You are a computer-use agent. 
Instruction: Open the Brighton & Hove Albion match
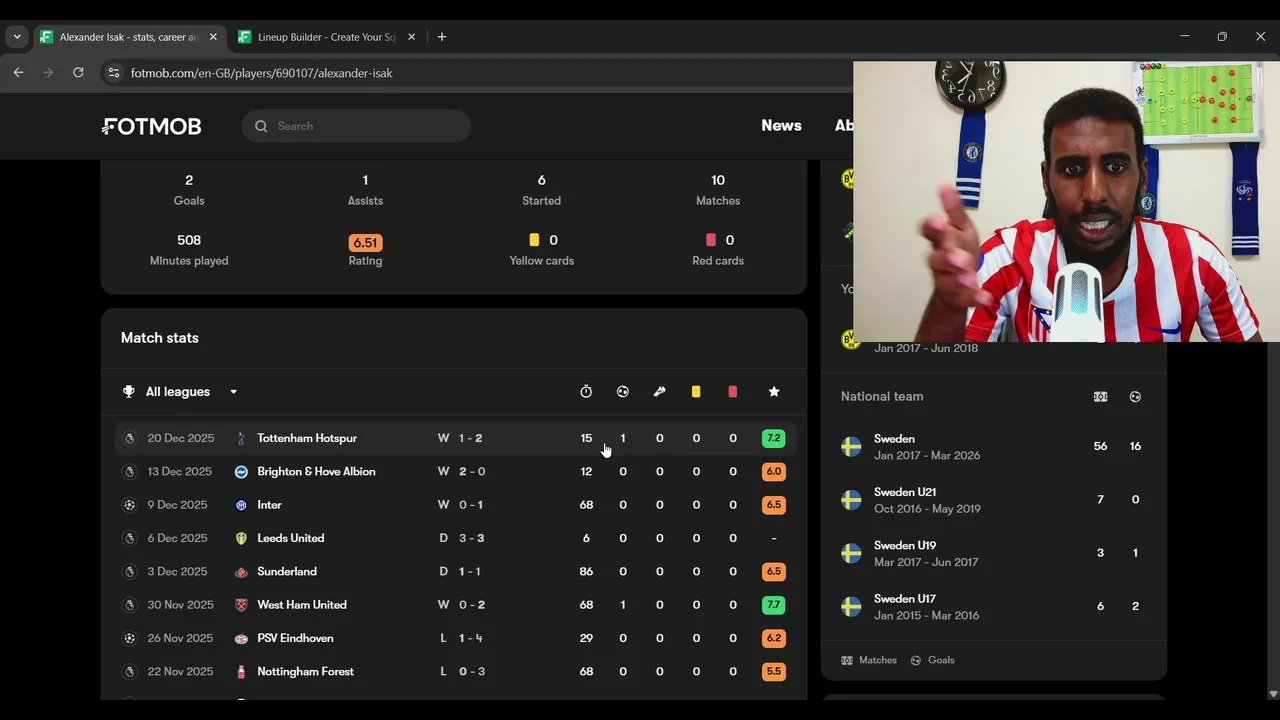454,472
